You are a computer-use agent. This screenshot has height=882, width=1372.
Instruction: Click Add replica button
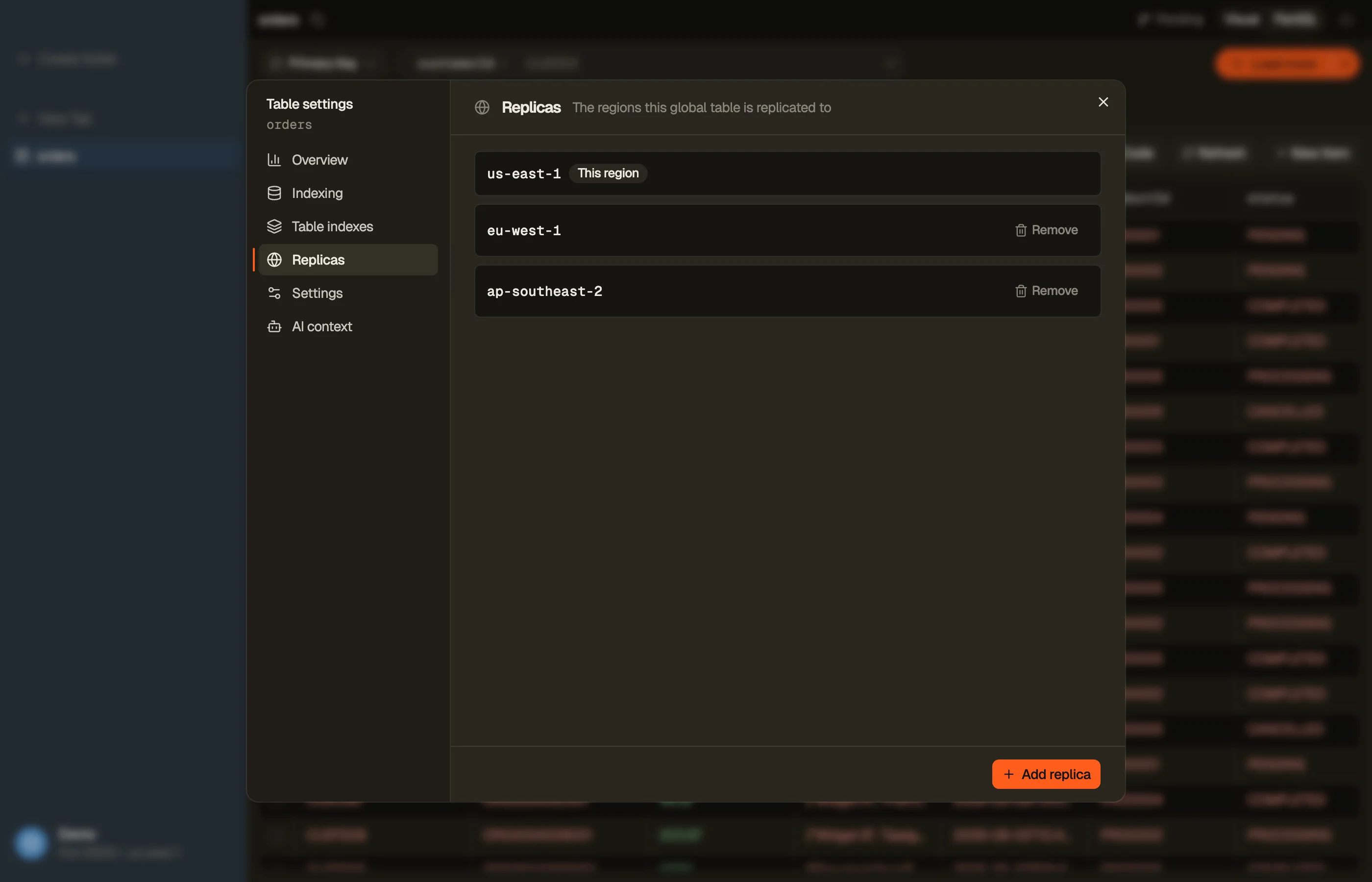click(1046, 774)
